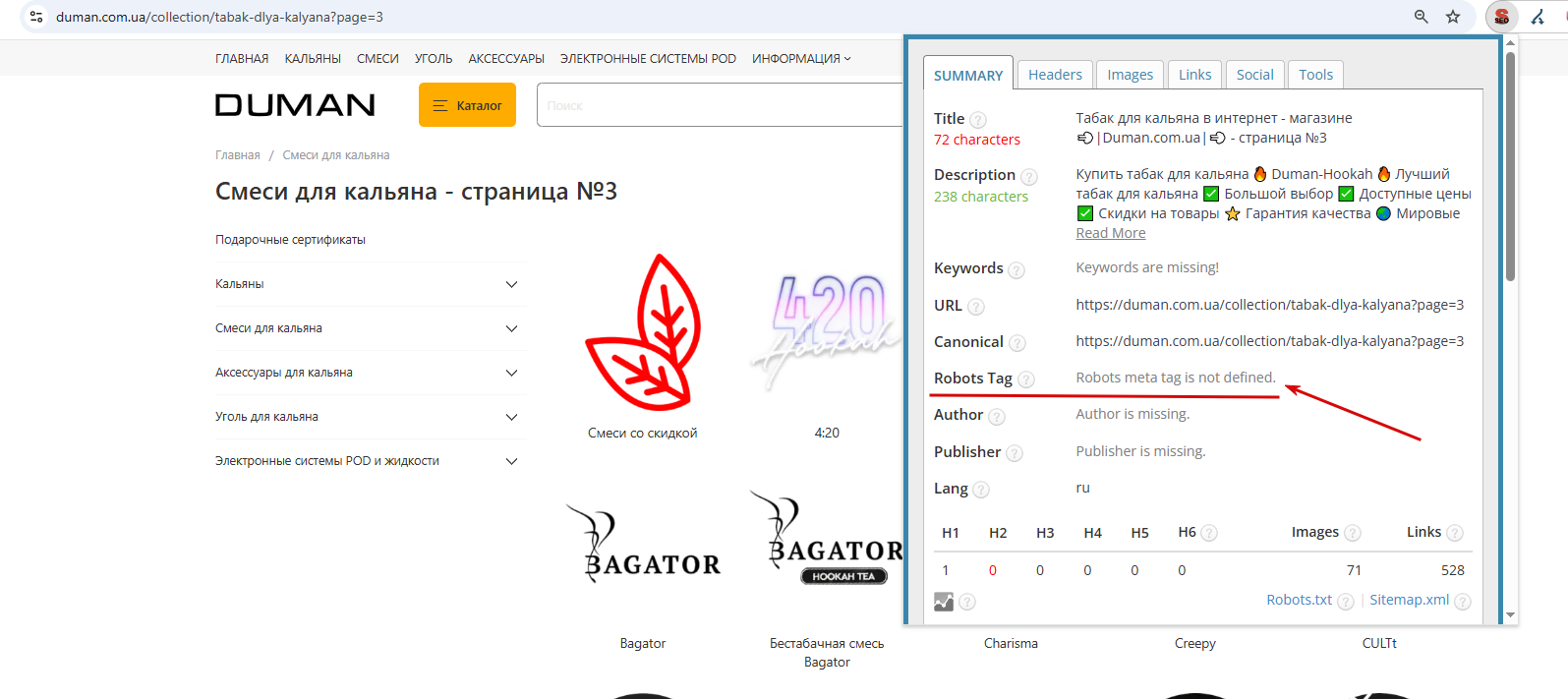This screenshot has width=1568, height=699.
Task: Click in the Поиск search field
Action: (720, 105)
